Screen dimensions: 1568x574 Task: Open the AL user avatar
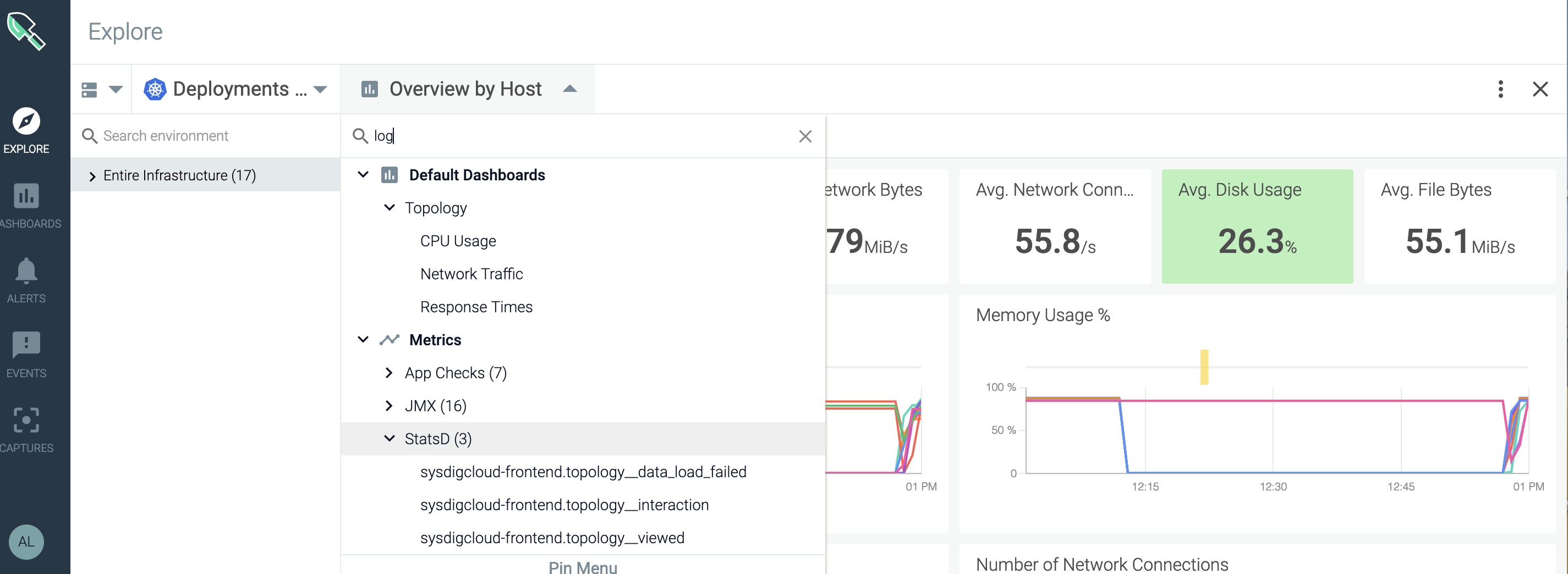pyautogui.click(x=26, y=542)
